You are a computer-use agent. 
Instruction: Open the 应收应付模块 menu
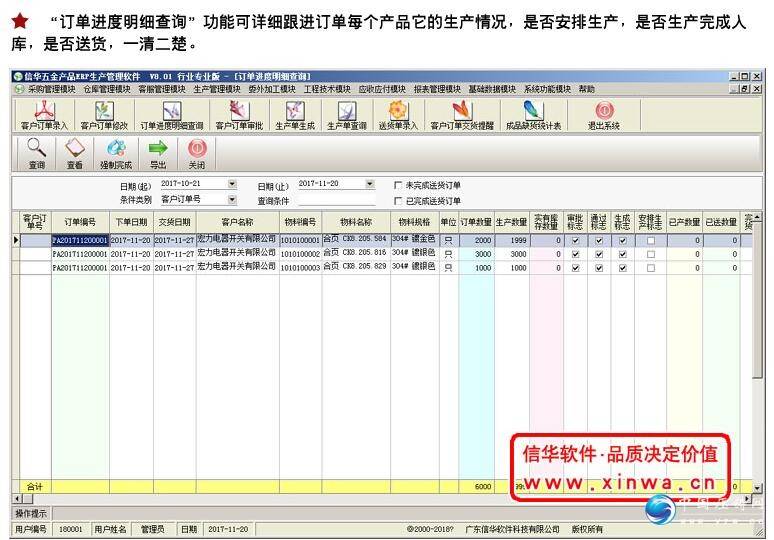tap(382, 89)
